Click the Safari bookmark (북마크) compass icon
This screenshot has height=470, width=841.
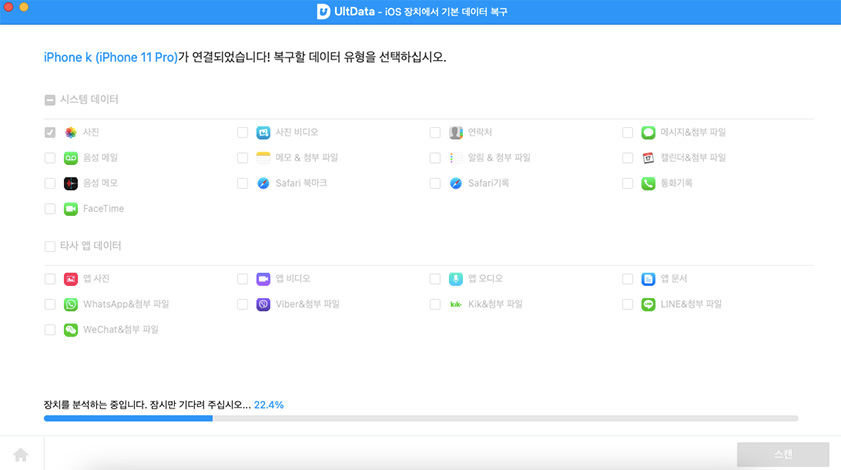click(x=263, y=183)
